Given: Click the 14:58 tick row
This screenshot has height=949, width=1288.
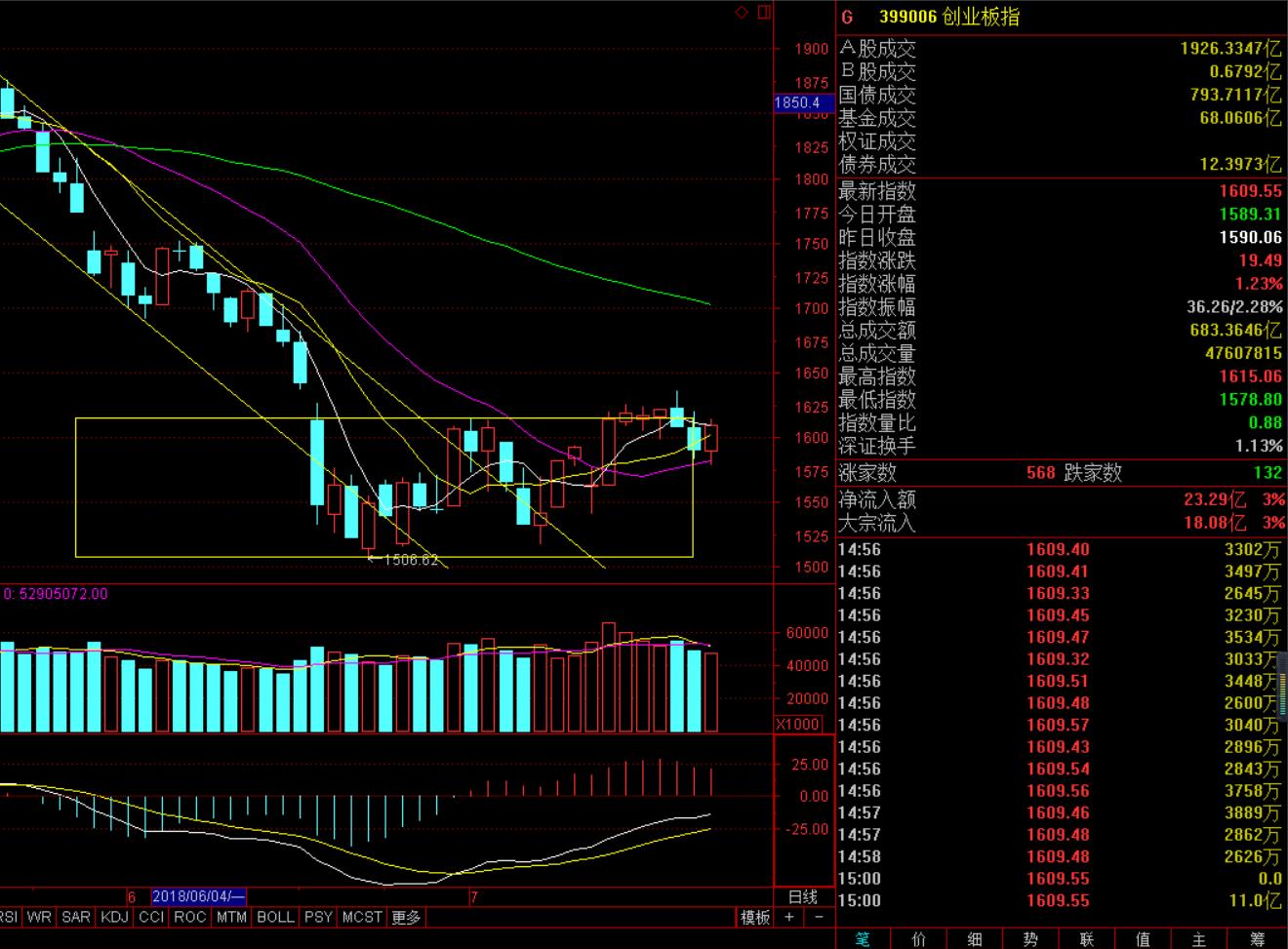Looking at the screenshot, I should pos(1061,856).
